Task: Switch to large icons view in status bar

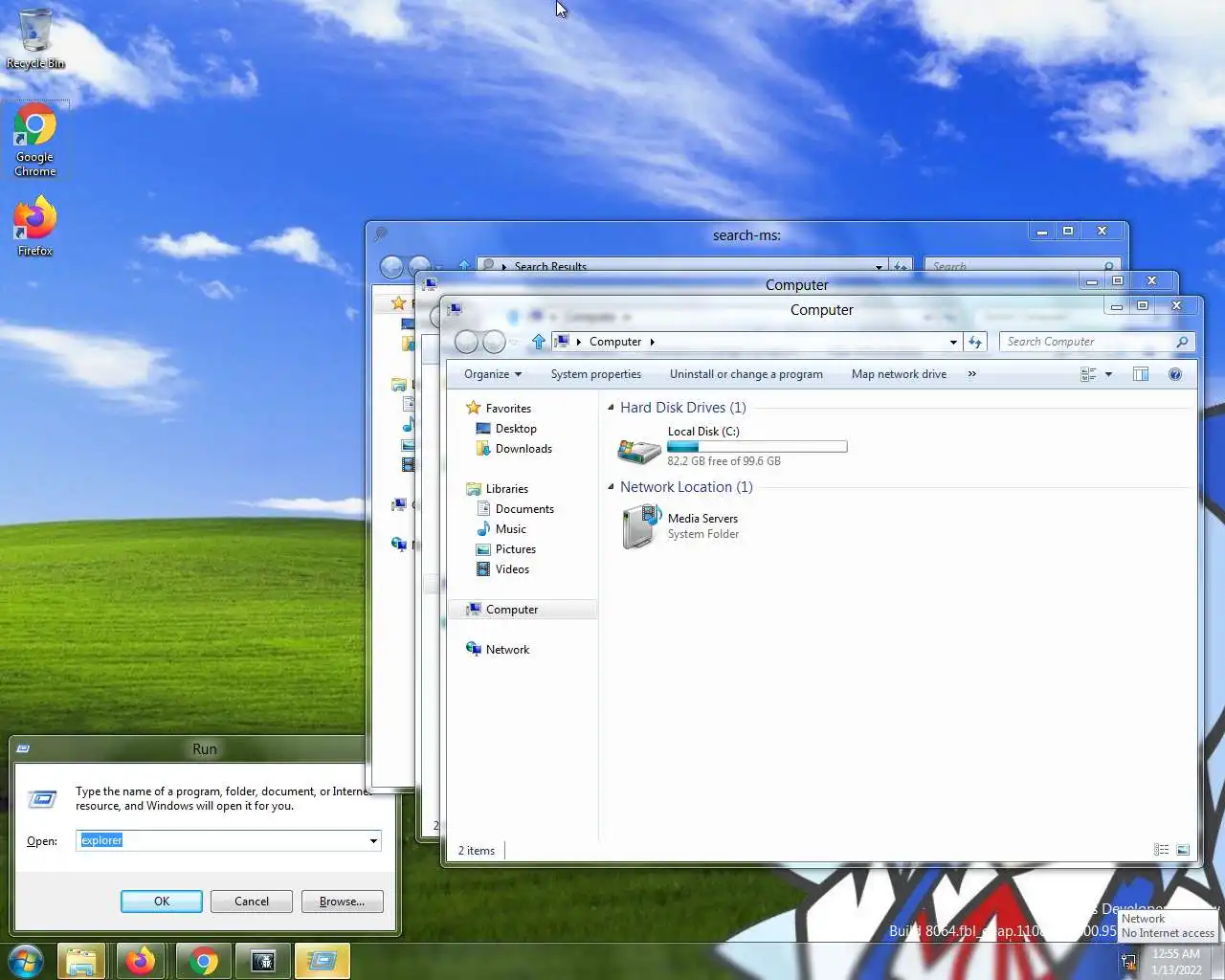Action: pos(1183,850)
